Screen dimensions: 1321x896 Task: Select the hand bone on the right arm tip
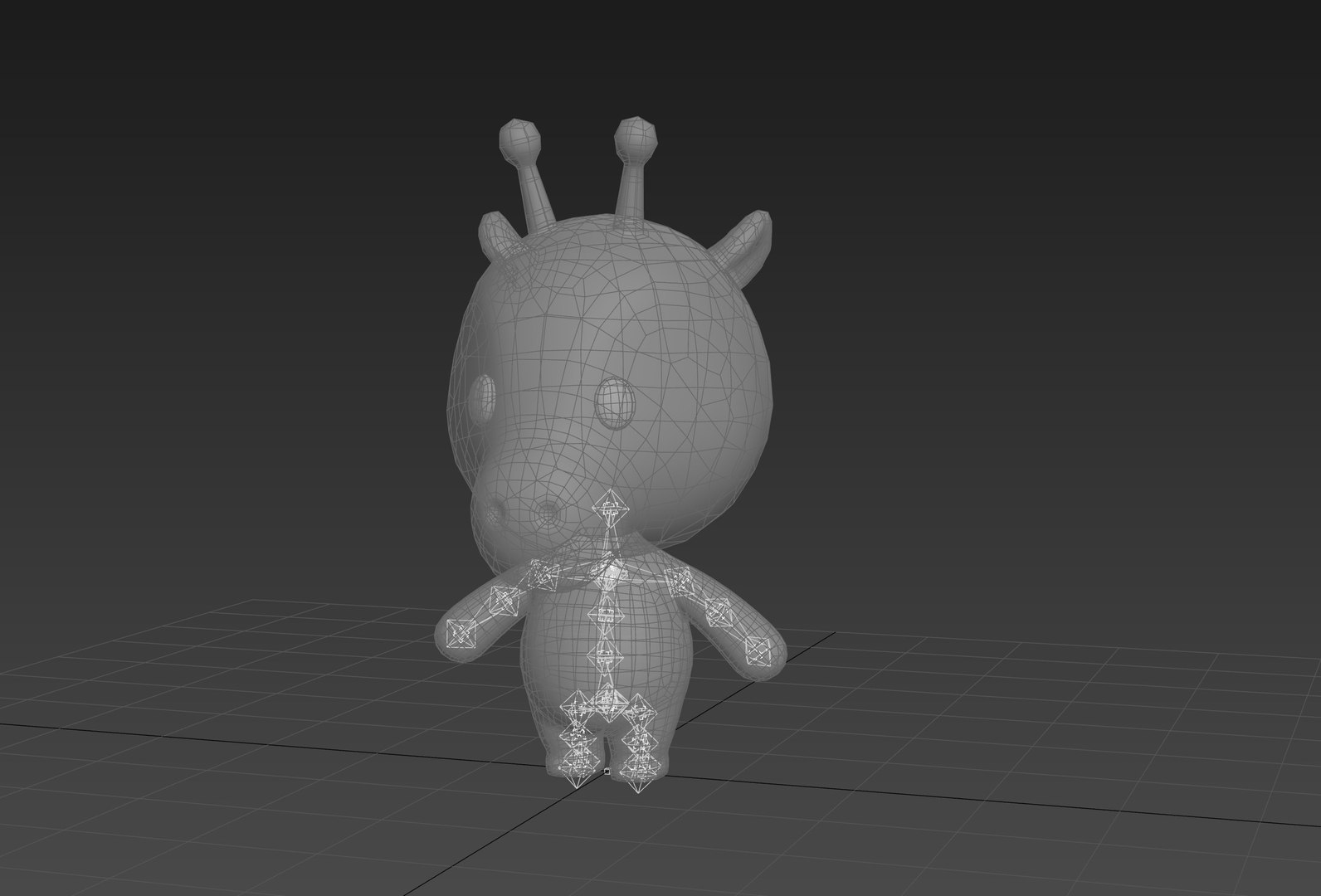tap(758, 650)
